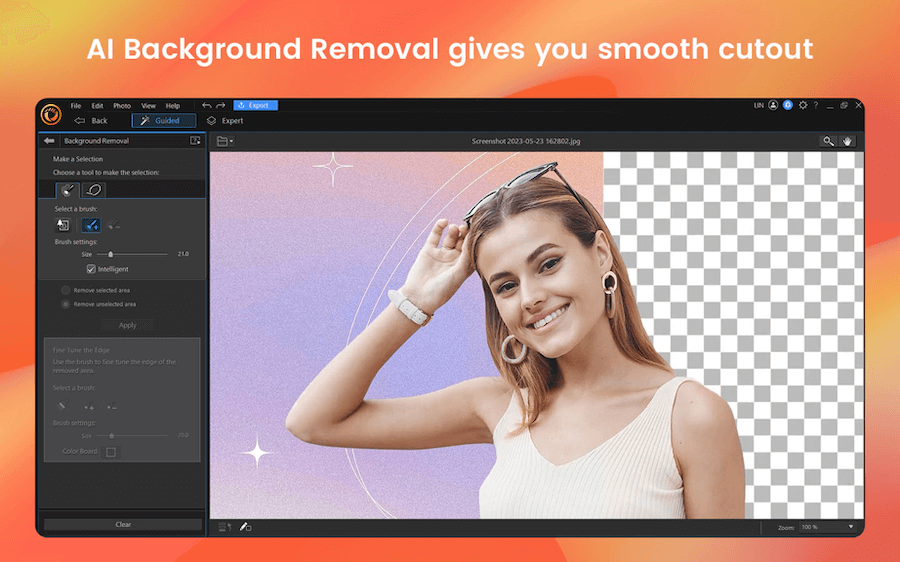This screenshot has height=562, width=900.
Task: Click the Export button
Action: point(255,105)
